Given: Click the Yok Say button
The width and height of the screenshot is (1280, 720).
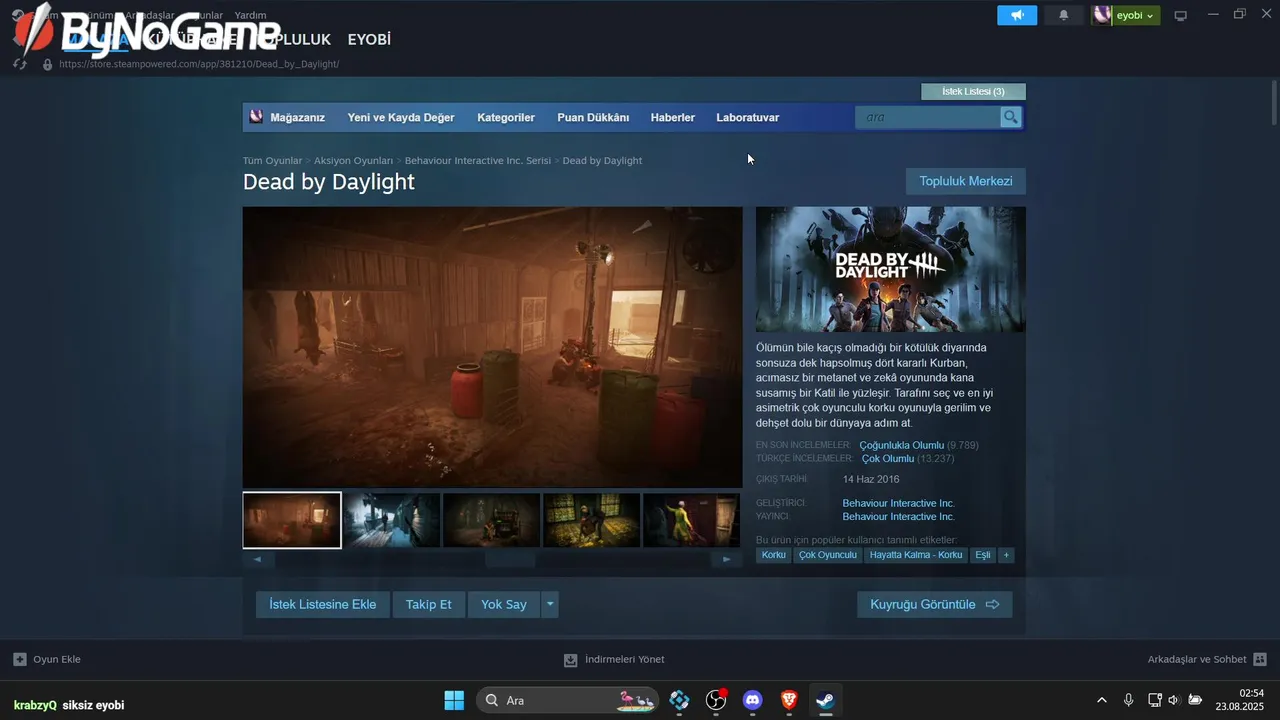Looking at the screenshot, I should (504, 604).
